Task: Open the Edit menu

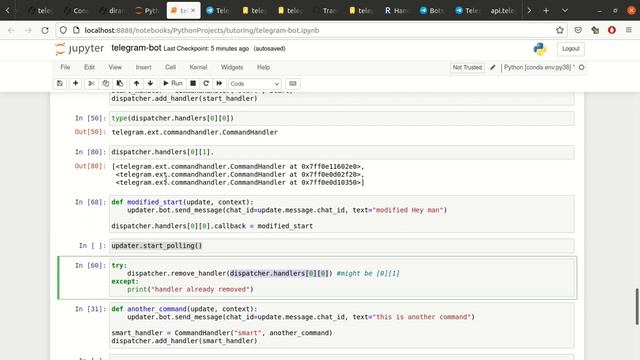Action: tap(89, 67)
